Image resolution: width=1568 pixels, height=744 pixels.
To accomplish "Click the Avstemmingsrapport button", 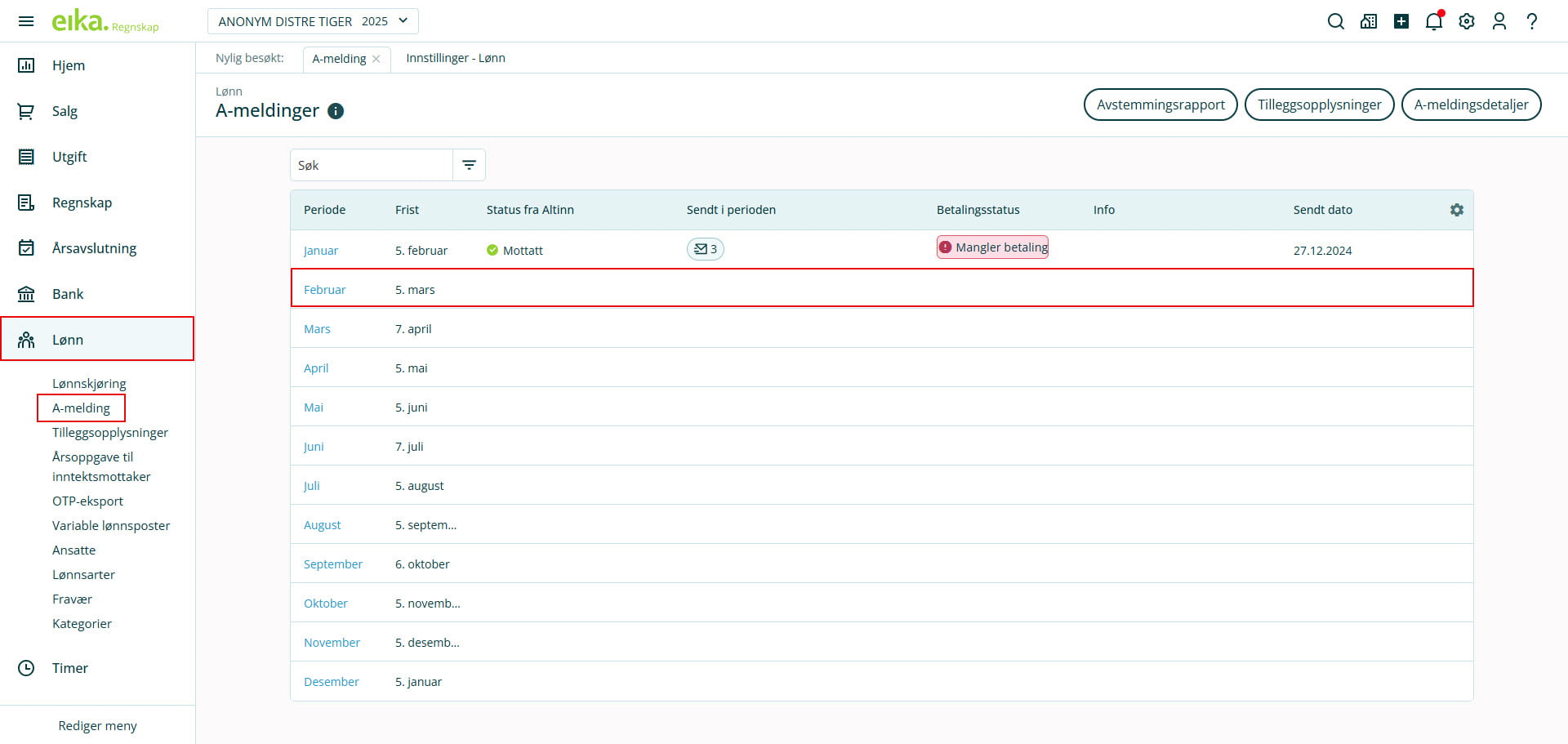I will tap(1160, 105).
